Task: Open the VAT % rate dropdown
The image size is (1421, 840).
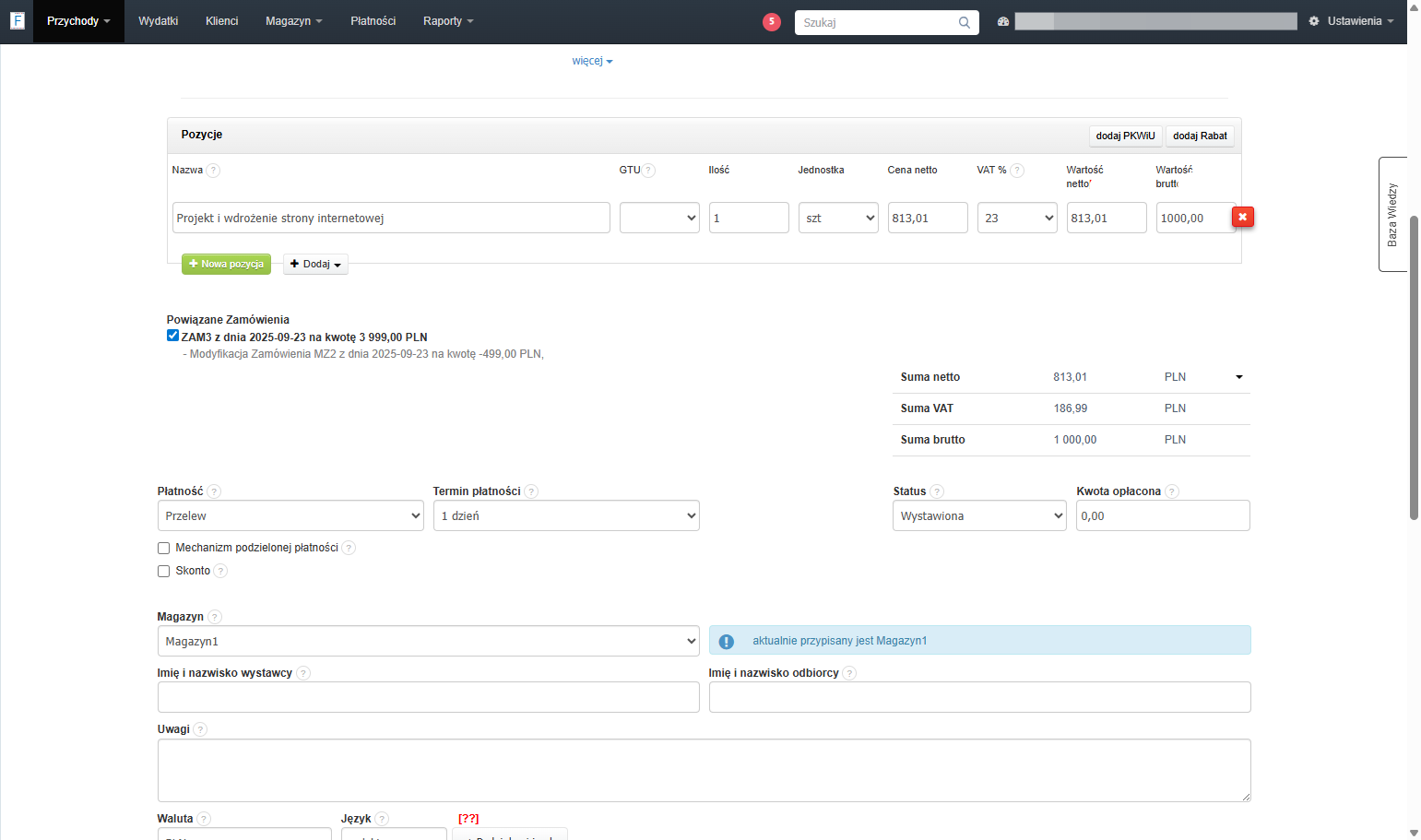Action: coord(1017,218)
